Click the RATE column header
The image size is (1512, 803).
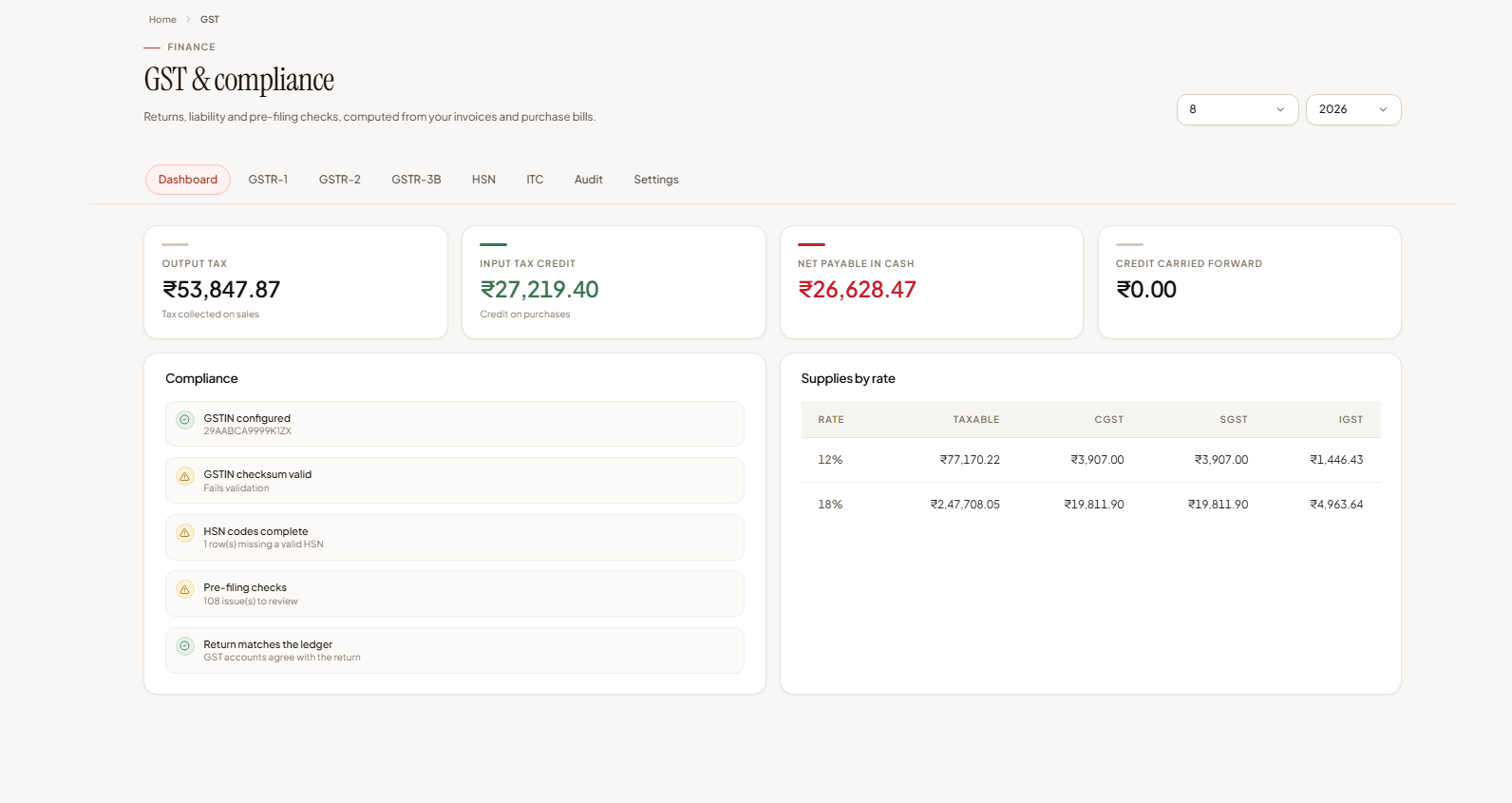click(831, 420)
